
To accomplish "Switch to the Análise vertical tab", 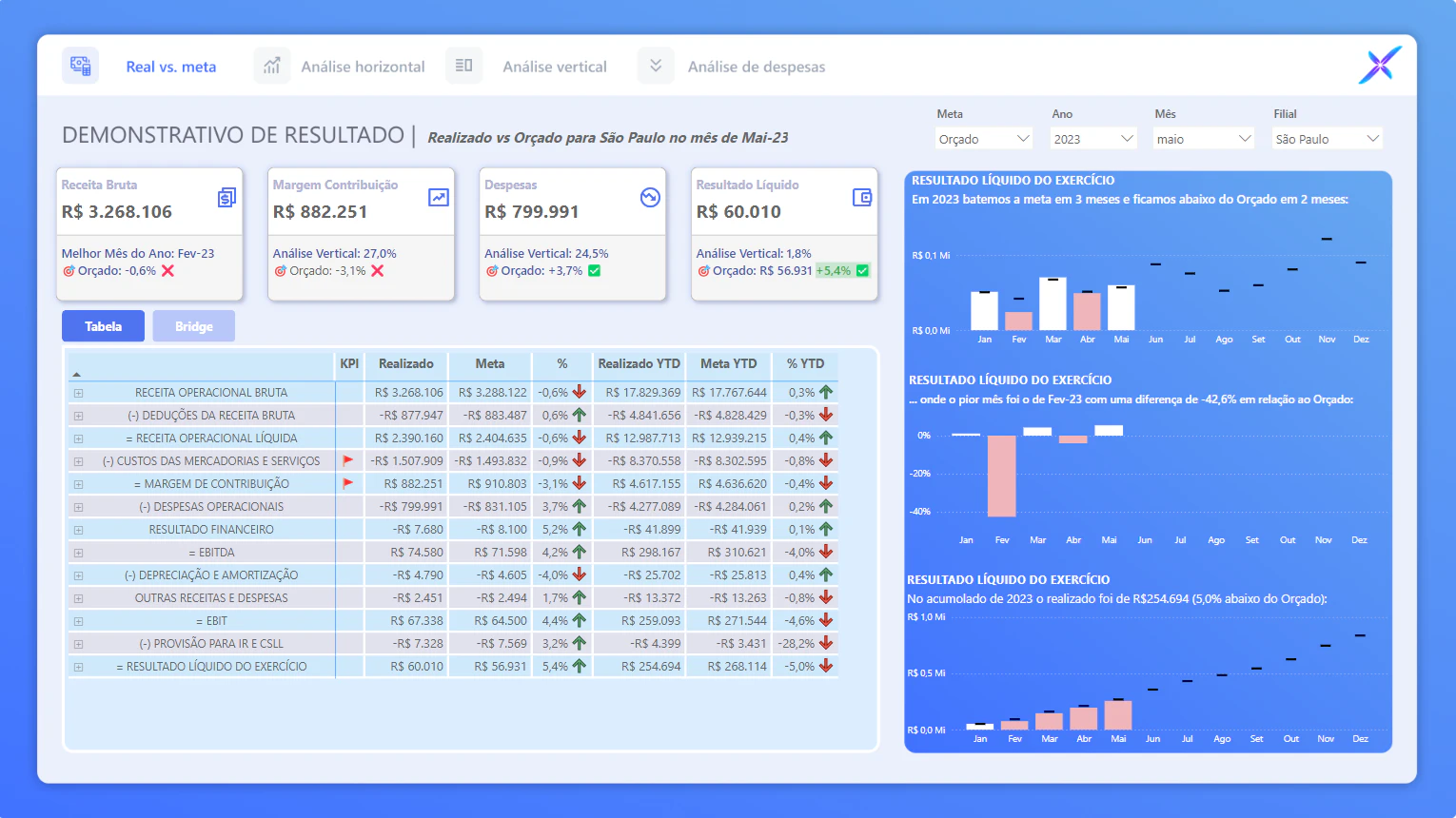I will click(x=555, y=67).
